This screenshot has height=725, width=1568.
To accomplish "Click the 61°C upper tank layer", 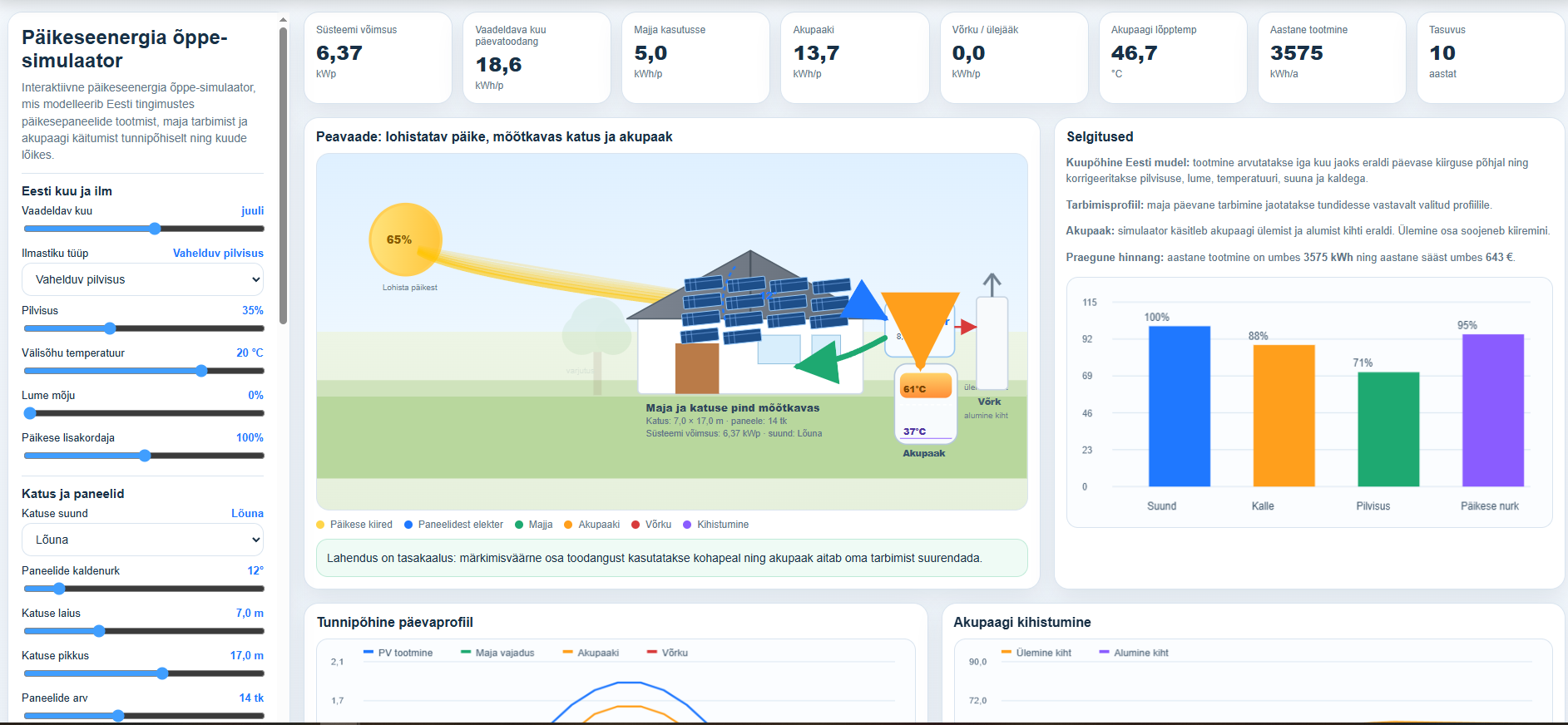I will coord(926,387).
